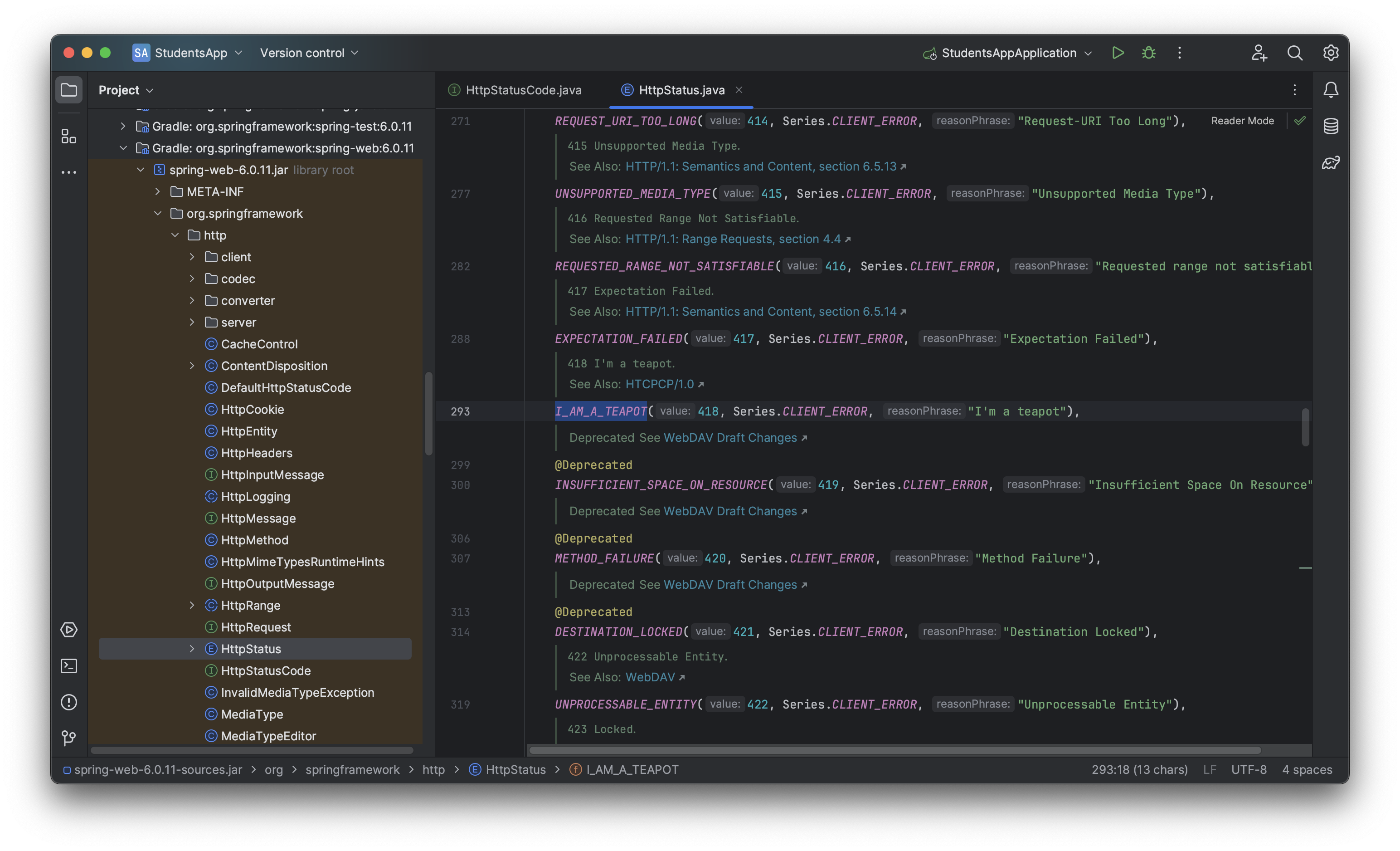Image resolution: width=1400 pixels, height=851 pixels.
Task: Show more tool windows ellipsis
Action: (x=69, y=172)
